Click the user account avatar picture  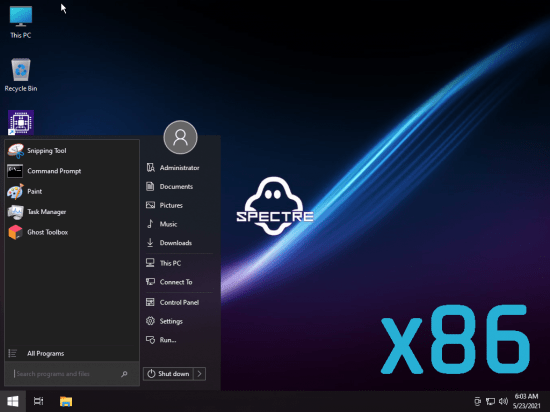(x=180, y=137)
